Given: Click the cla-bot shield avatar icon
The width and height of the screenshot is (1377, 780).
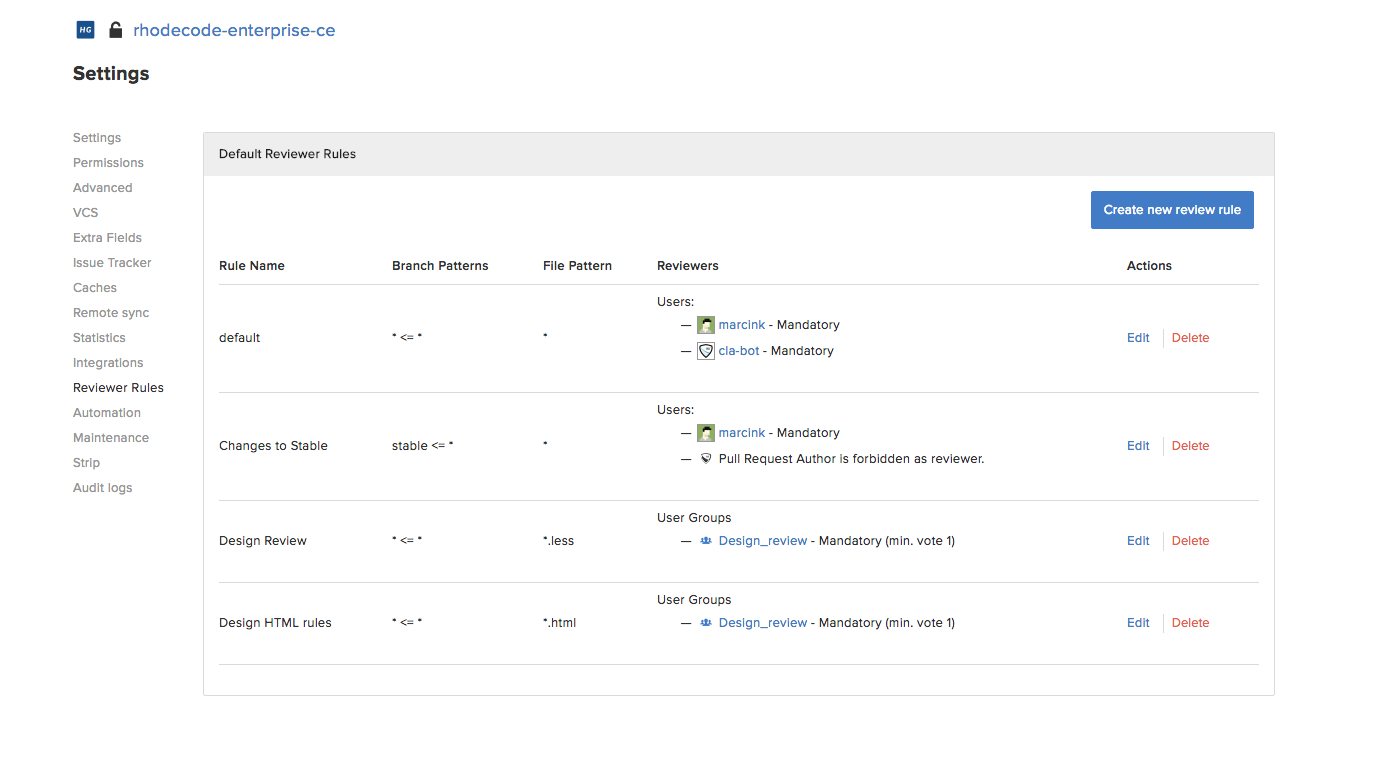Looking at the screenshot, I should tap(706, 351).
